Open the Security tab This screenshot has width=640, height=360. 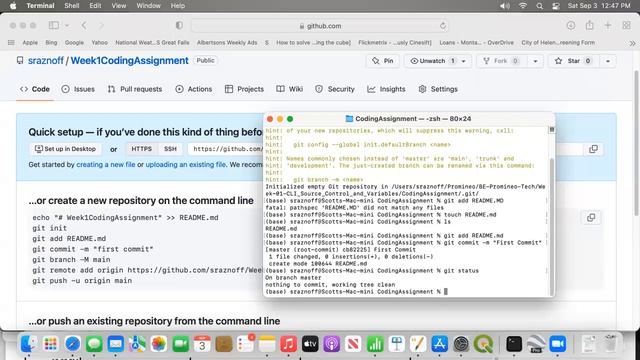335,89
